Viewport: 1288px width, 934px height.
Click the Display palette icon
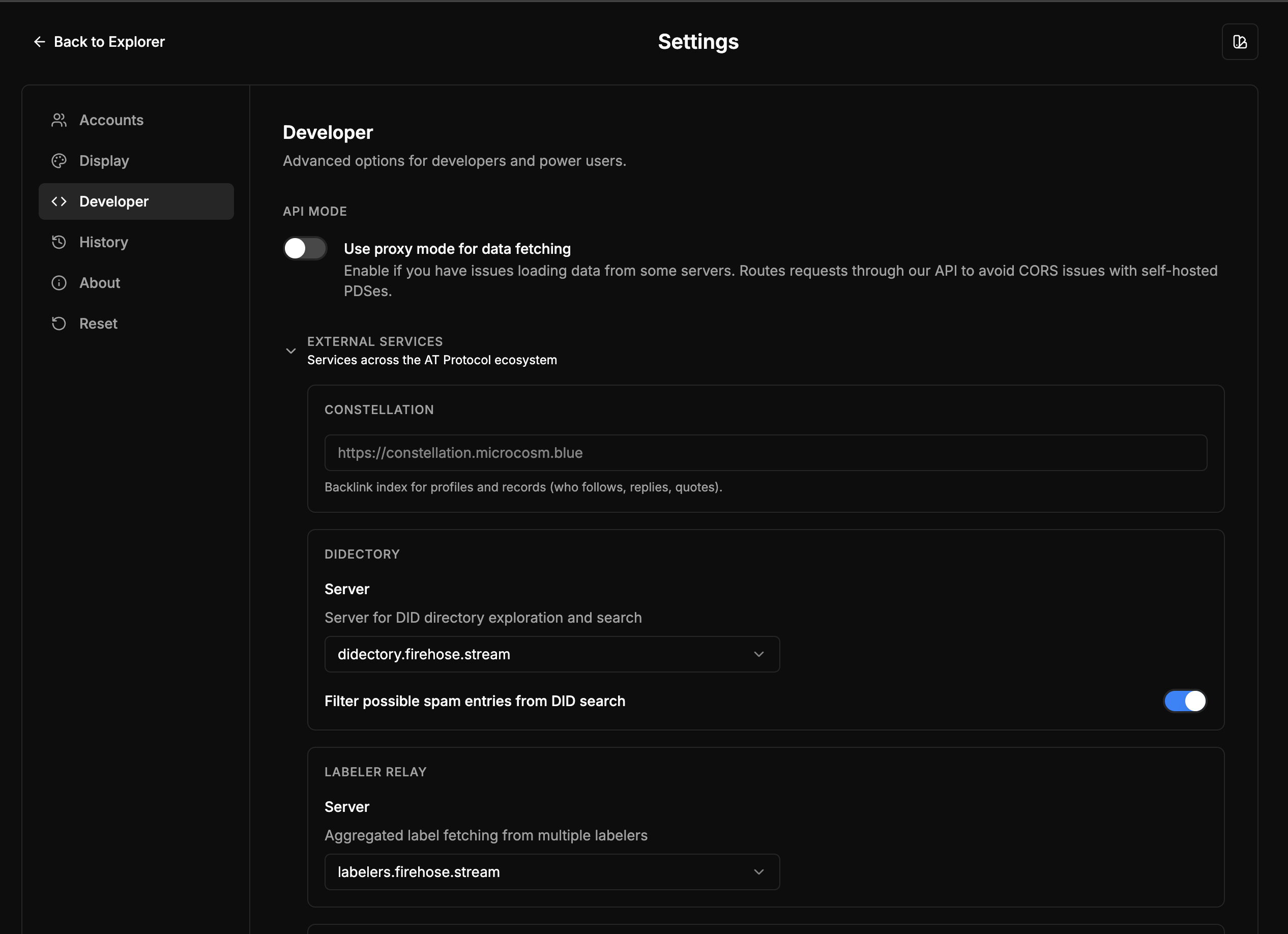[59, 161]
